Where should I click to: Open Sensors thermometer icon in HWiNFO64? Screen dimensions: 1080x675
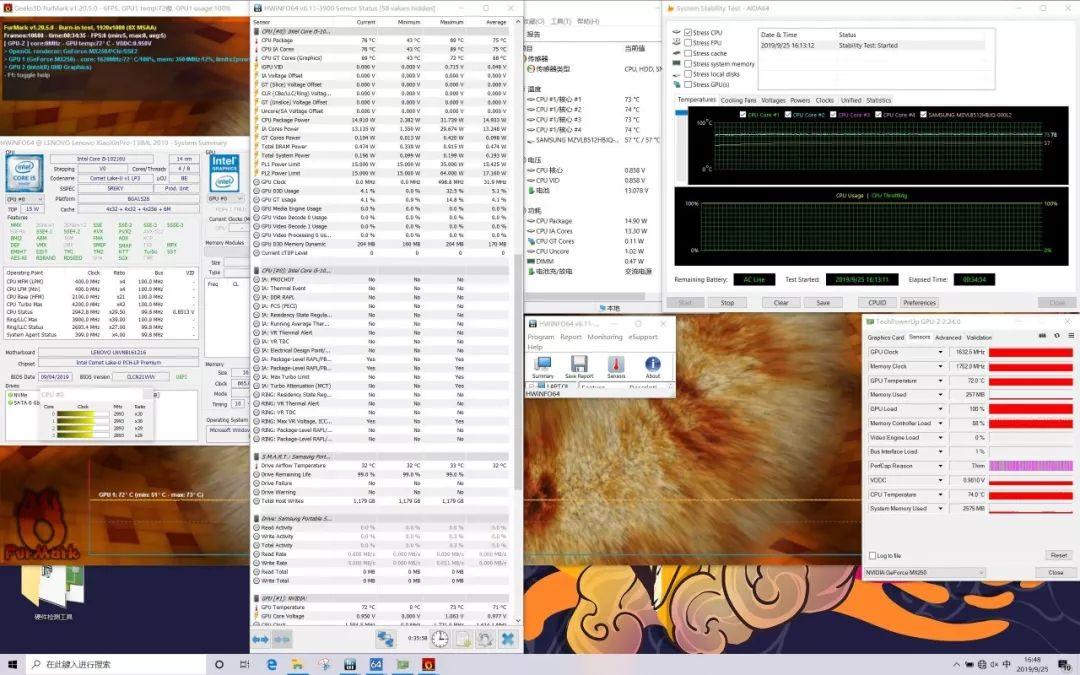[616, 367]
